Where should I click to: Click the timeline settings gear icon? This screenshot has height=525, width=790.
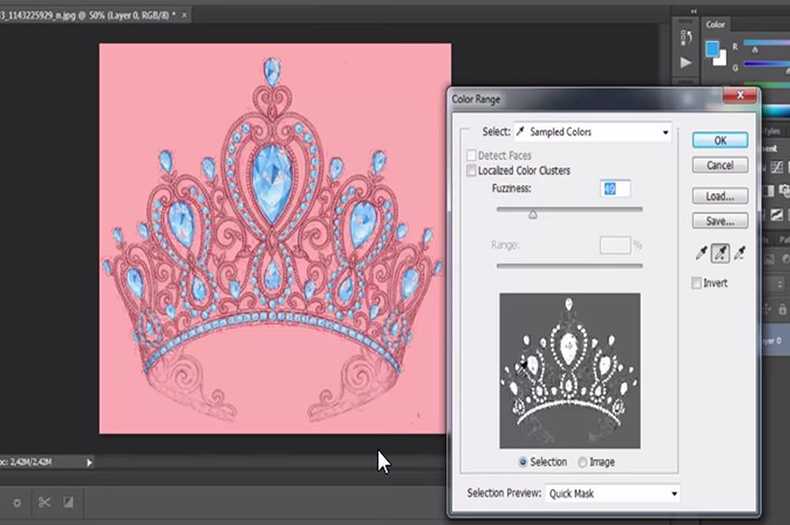(x=17, y=502)
